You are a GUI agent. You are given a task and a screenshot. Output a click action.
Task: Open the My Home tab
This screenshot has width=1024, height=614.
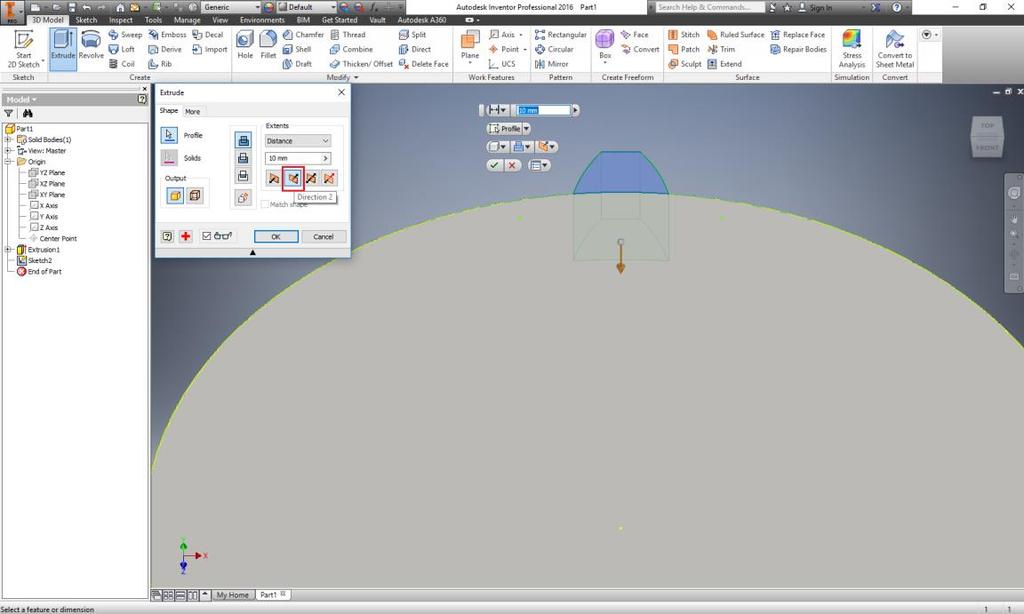tap(232, 595)
